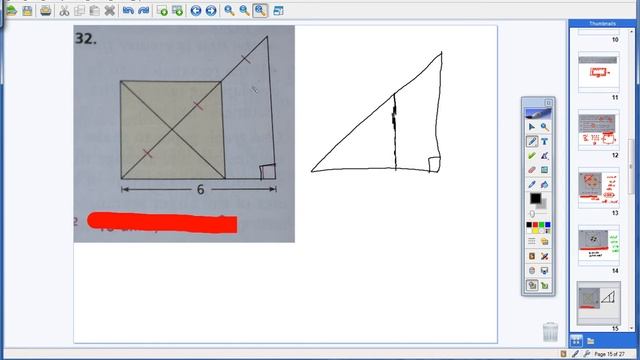
Task: Open the resource library folder icon in toolbox
Action: pyautogui.click(x=544, y=242)
